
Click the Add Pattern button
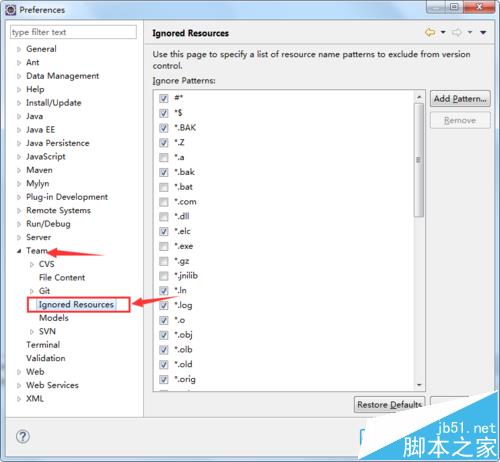pyautogui.click(x=460, y=99)
